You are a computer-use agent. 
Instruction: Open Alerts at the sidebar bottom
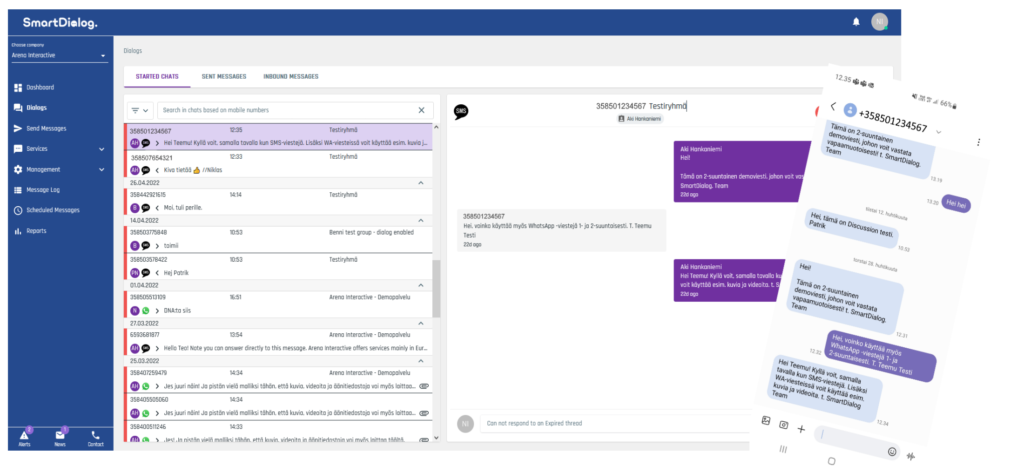coord(24,438)
